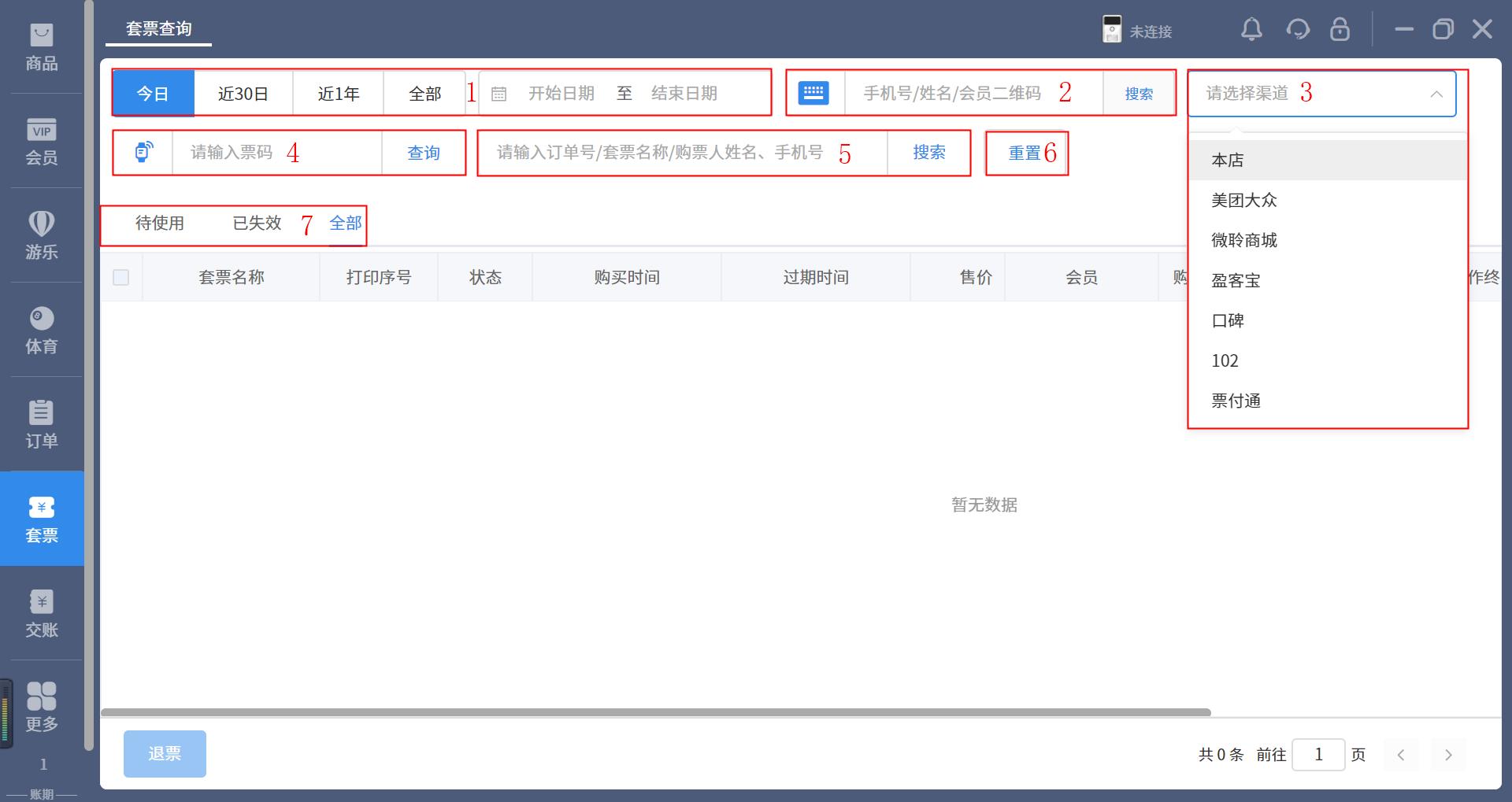Go to the next page arrow
Image resolution: width=1512 pixels, height=802 pixels.
pyautogui.click(x=1448, y=755)
